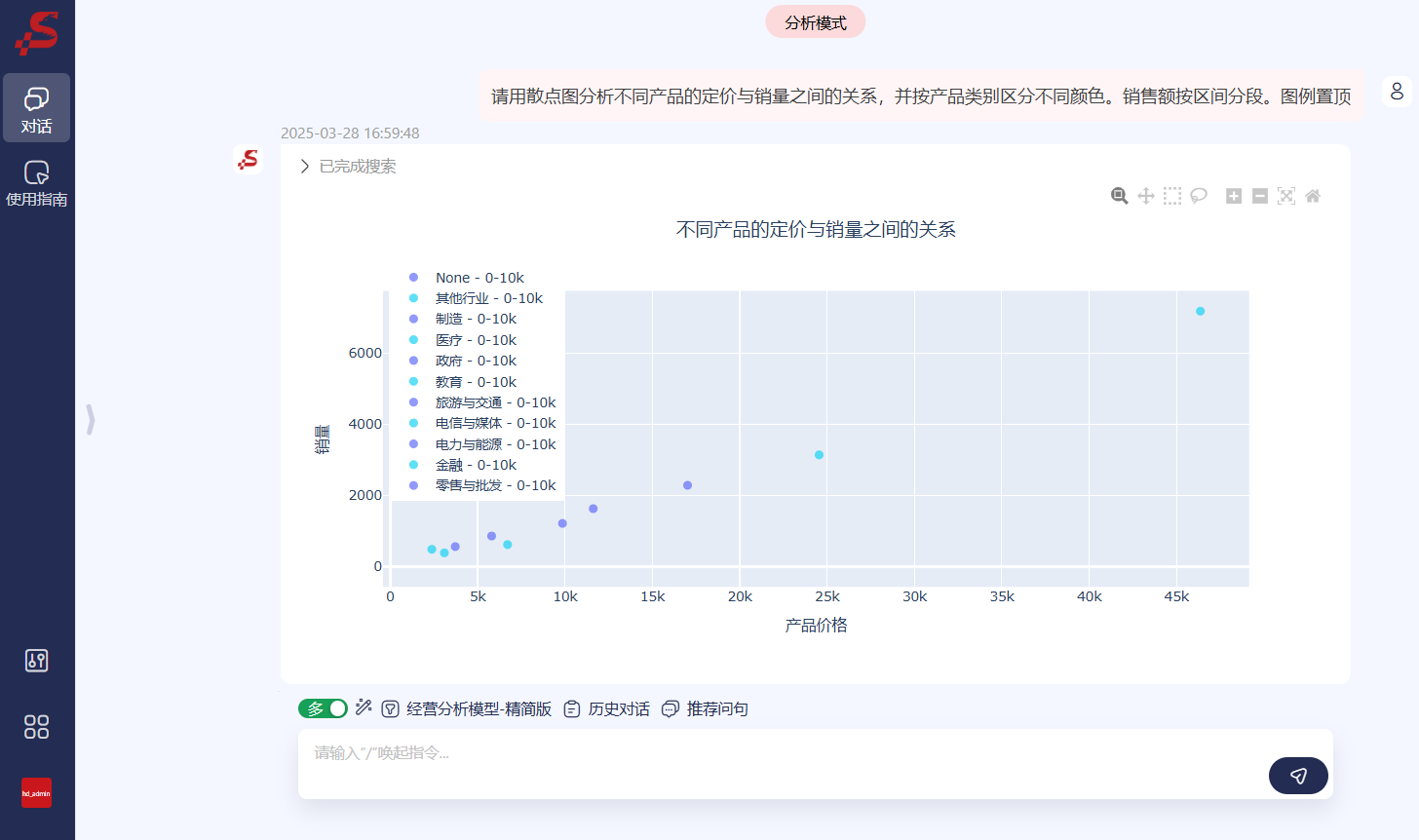Switch to the 对话 sidebar tab
The width and height of the screenshot is (1419, 840).
tap(37, 108)
